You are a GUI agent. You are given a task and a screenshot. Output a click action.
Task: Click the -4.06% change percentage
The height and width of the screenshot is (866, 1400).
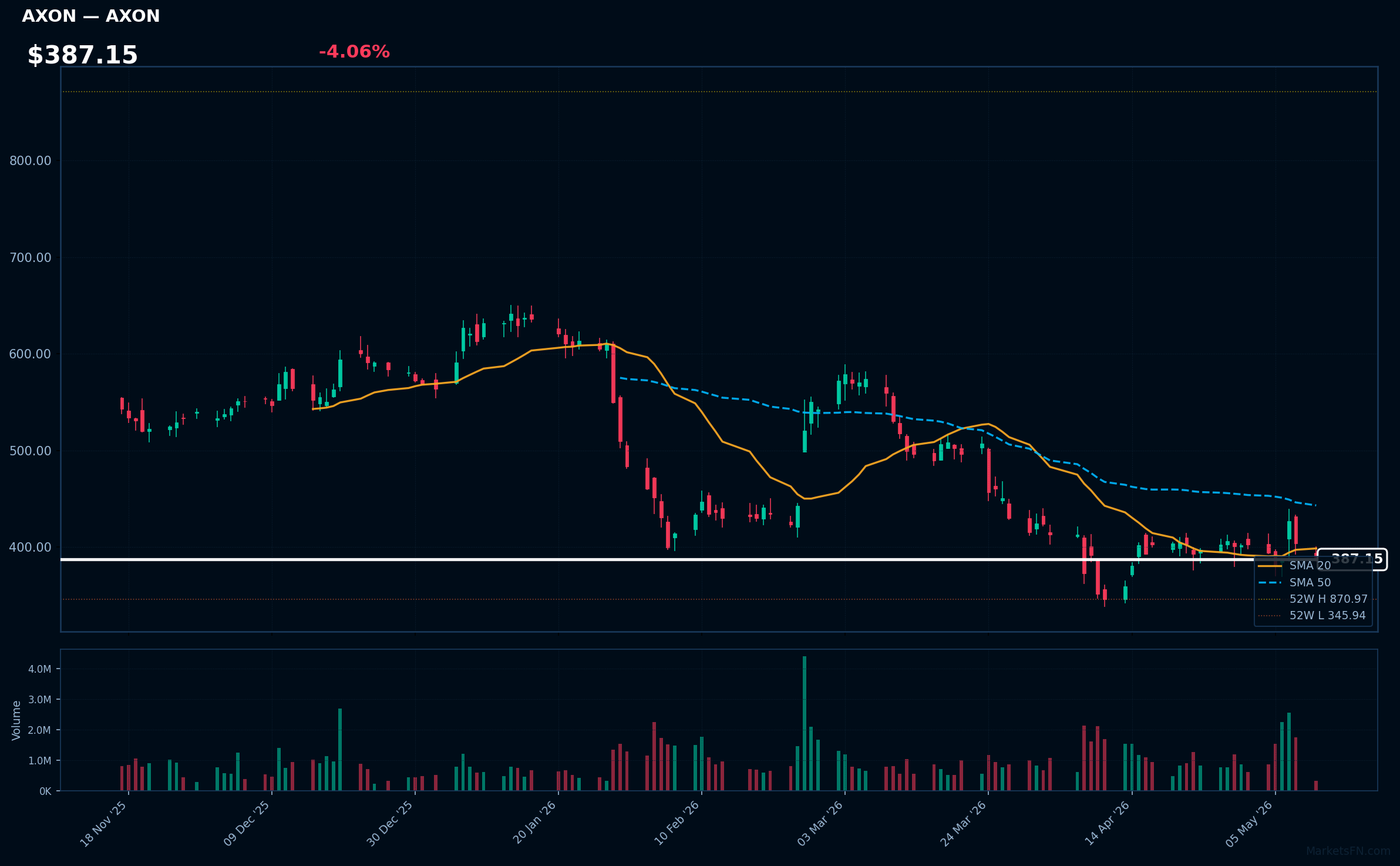pos(354,52)
